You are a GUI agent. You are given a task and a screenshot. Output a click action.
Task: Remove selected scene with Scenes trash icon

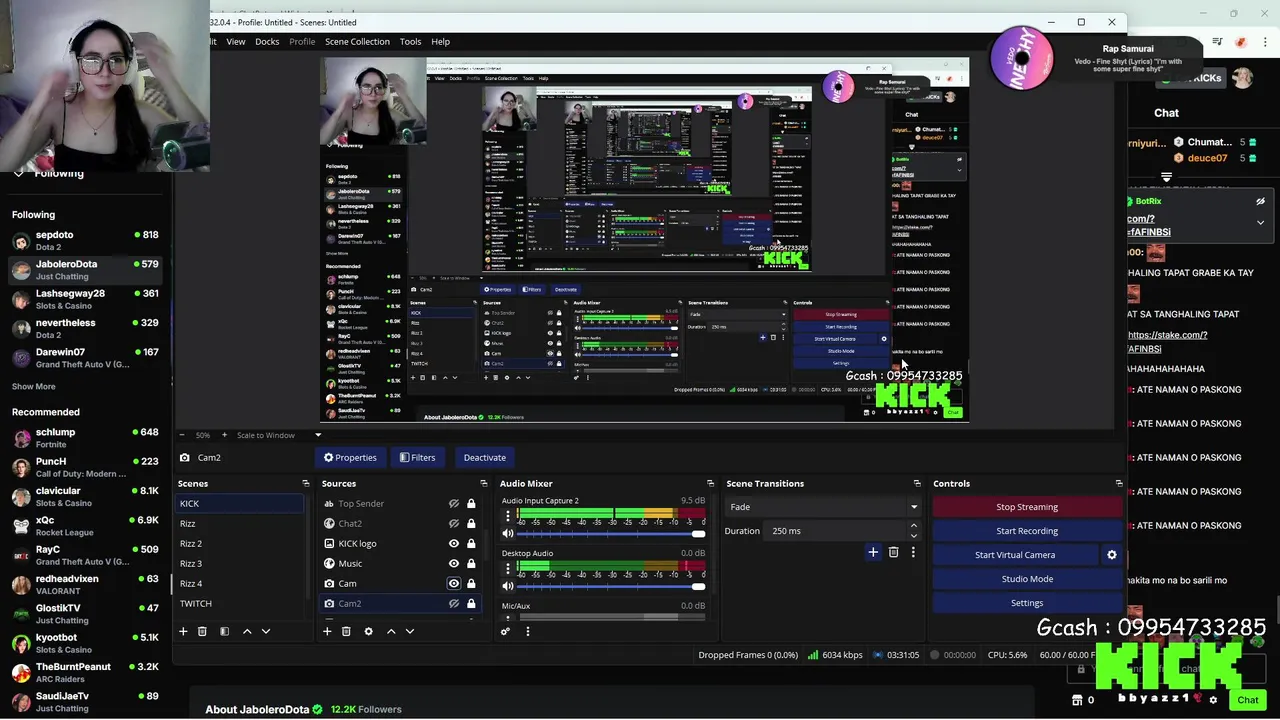coord(202,631)
